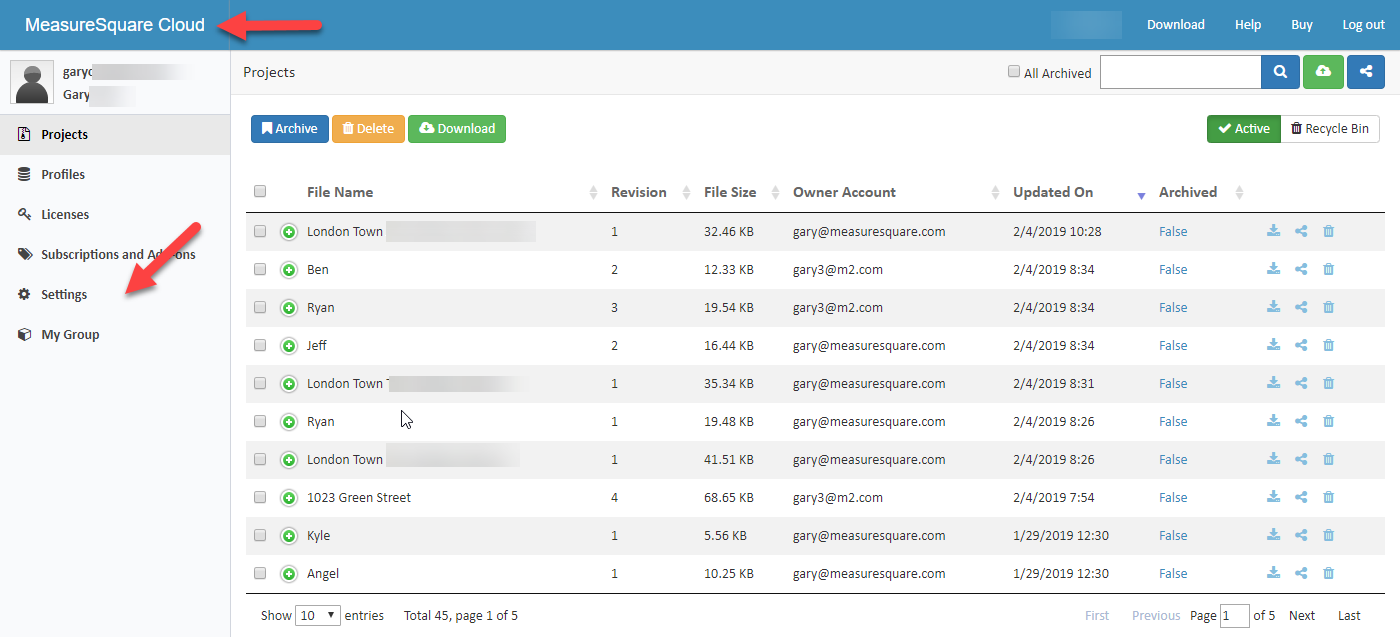The width and height of the screenshot is (1400, 637).
Task: Share the Ben project via row icon
Action: point(1301,269)
